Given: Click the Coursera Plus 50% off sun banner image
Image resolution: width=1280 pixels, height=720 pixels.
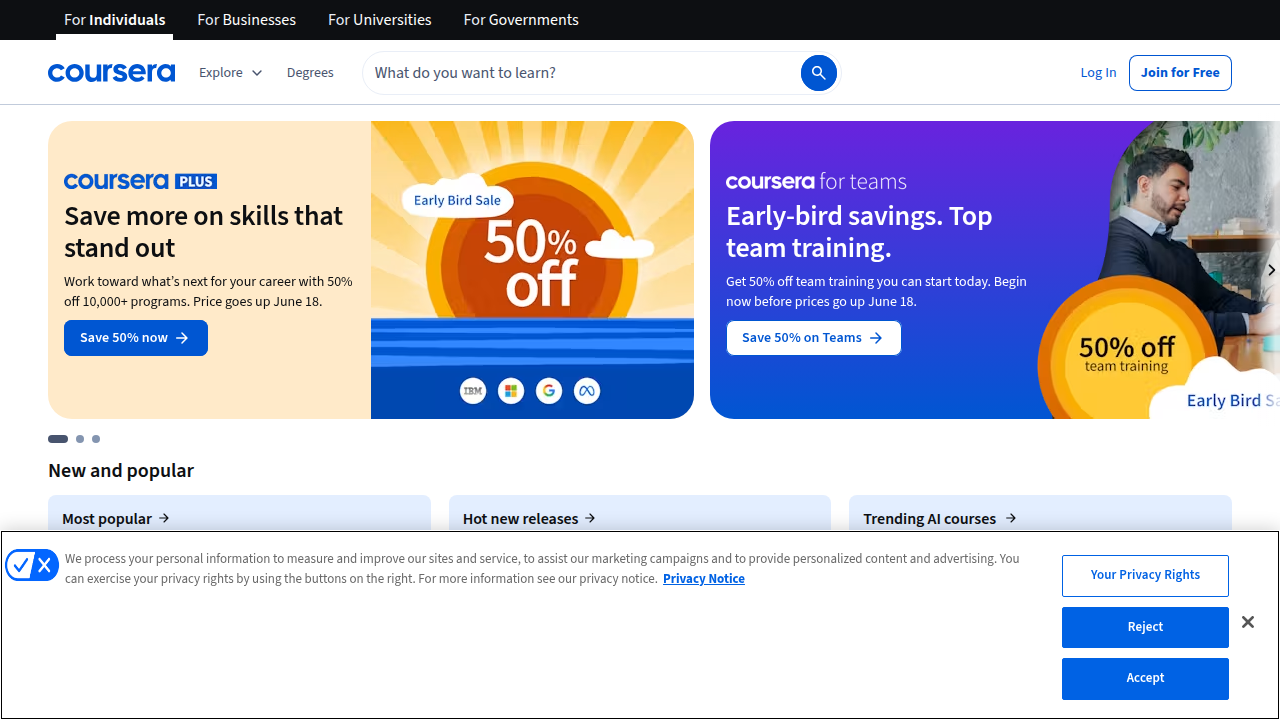Looking at the screenshot, I should tap(532, 270).
